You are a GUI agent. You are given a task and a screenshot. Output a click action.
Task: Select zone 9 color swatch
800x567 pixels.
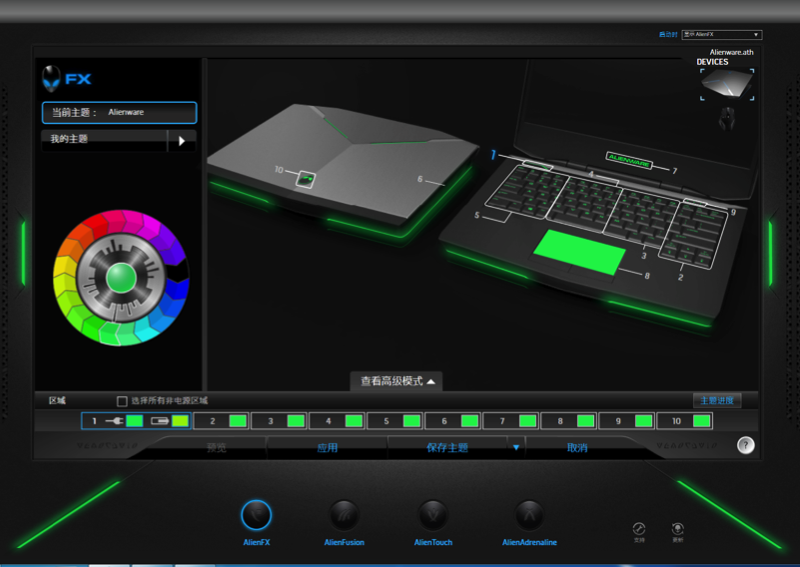pyautogui.click(x=643, y=421)
